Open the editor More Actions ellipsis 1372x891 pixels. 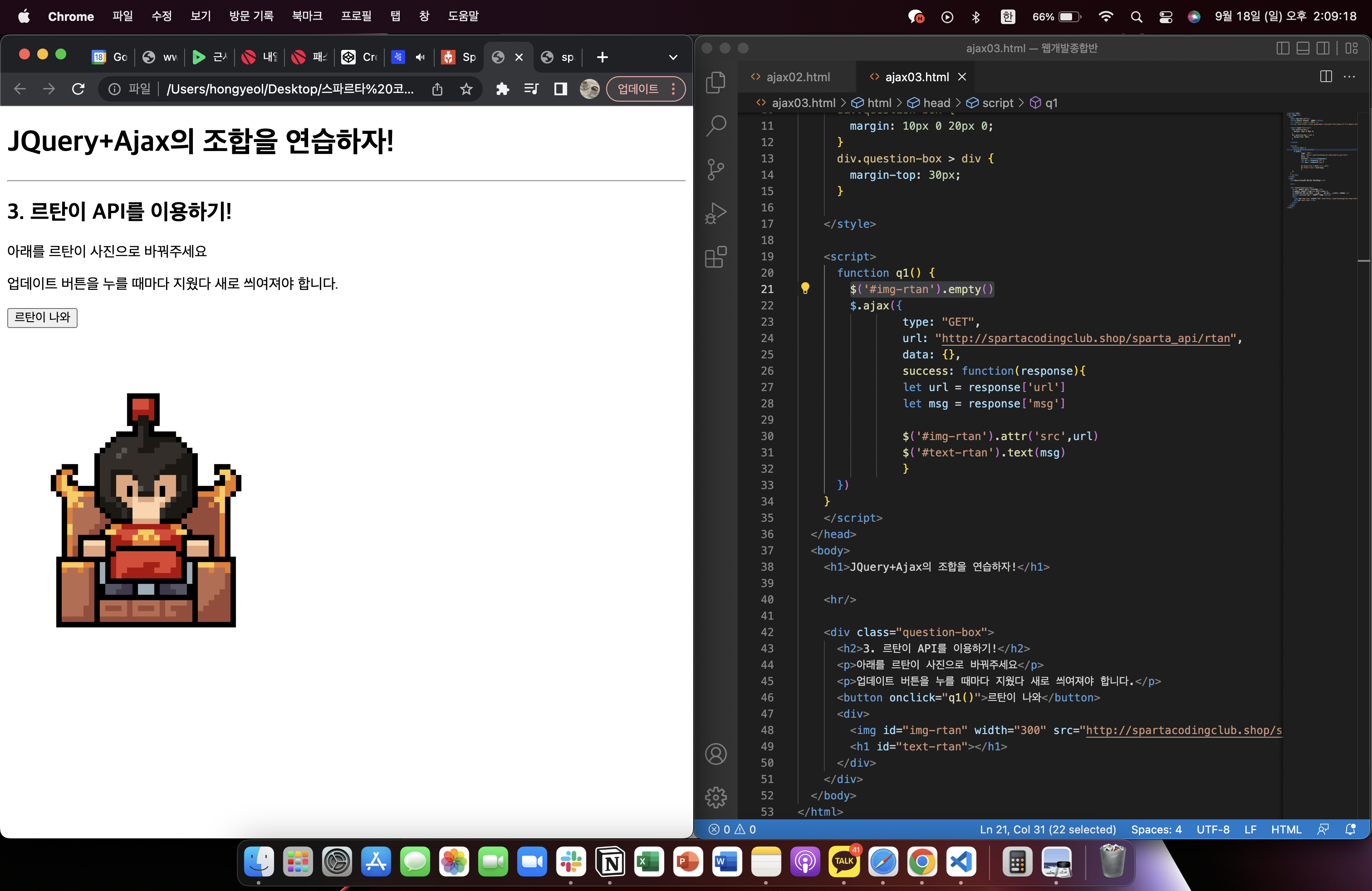click(x=1349, y=77)
